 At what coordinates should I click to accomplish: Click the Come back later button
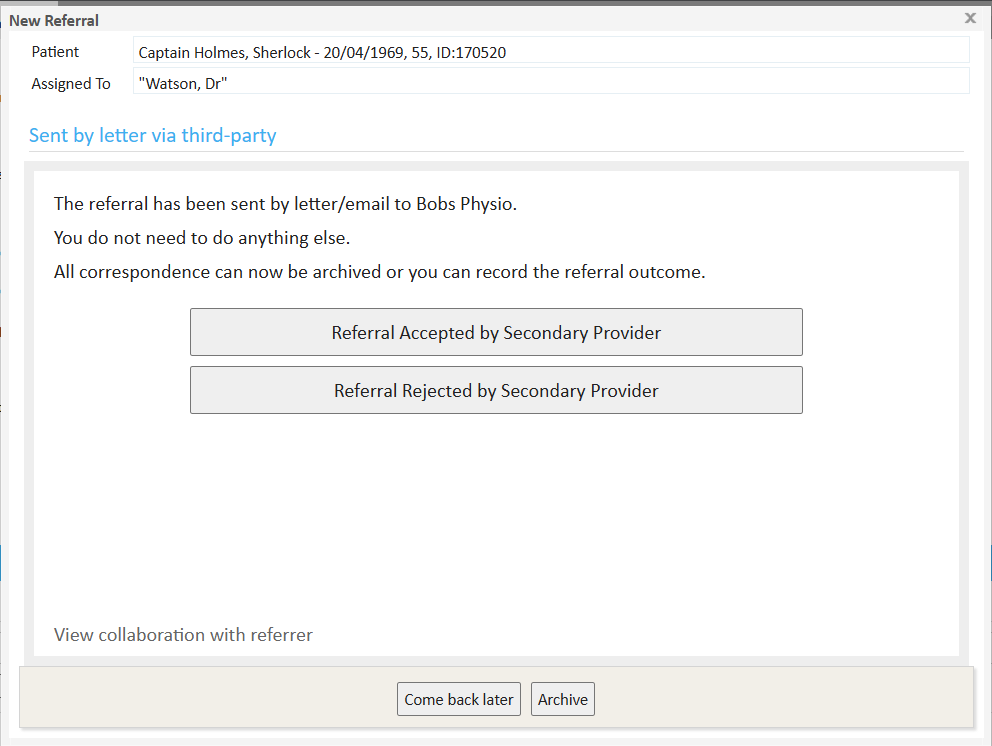coord(458,699)
